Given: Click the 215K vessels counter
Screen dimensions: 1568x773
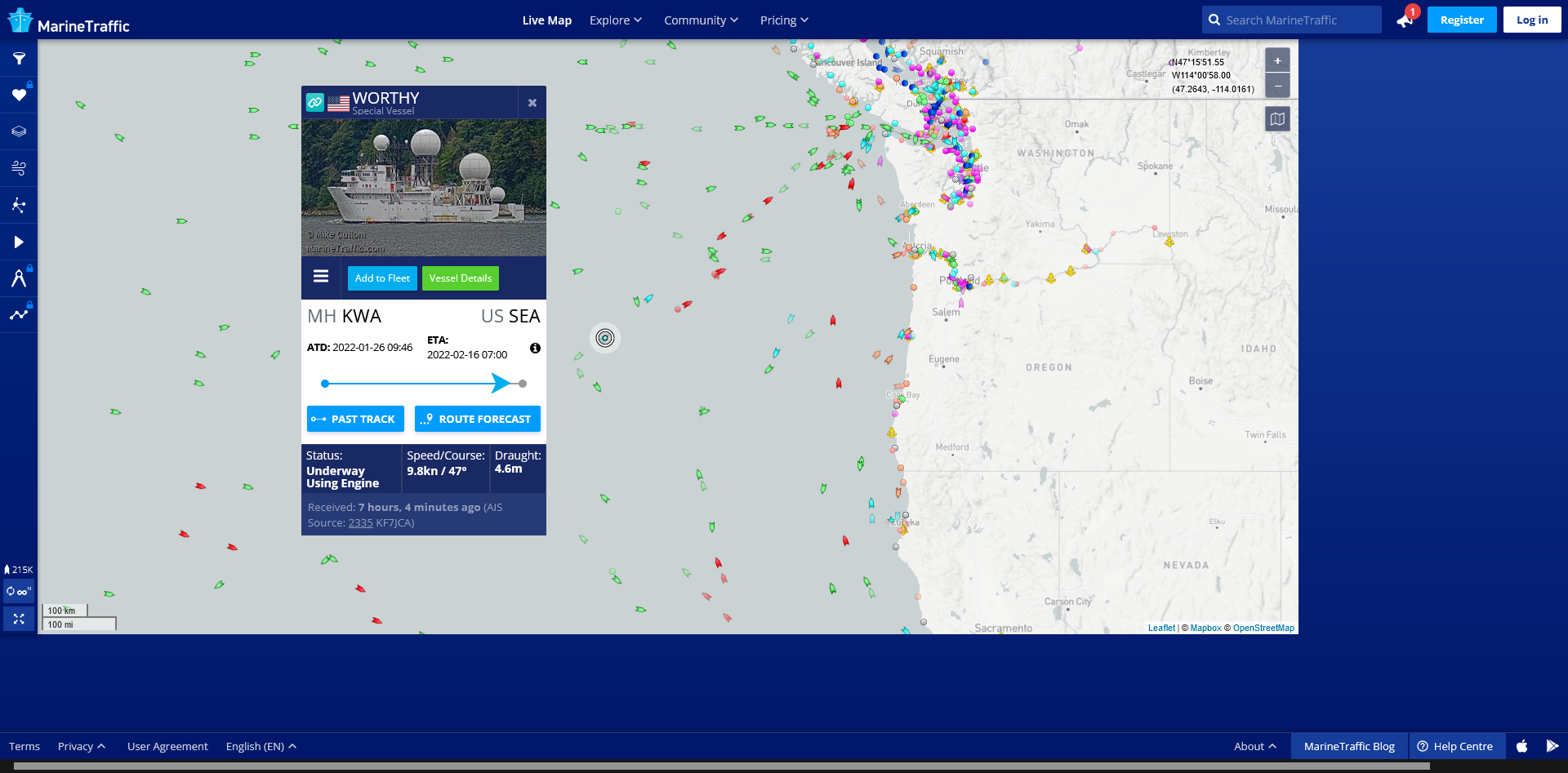Looking at the screenshot, I should (x=19, y=570).
